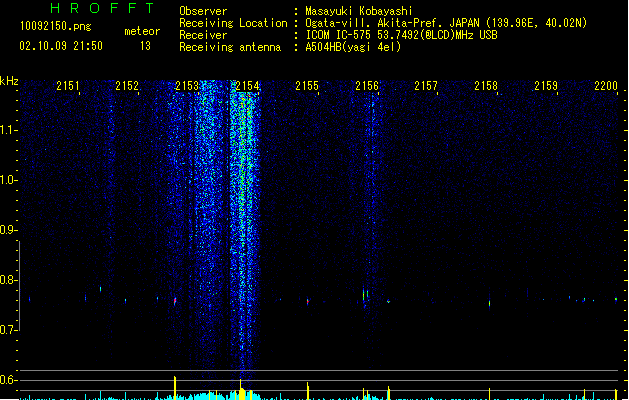Click the Observer label
The width and height of the screenshot is (629, 400).
coord(203,11)
